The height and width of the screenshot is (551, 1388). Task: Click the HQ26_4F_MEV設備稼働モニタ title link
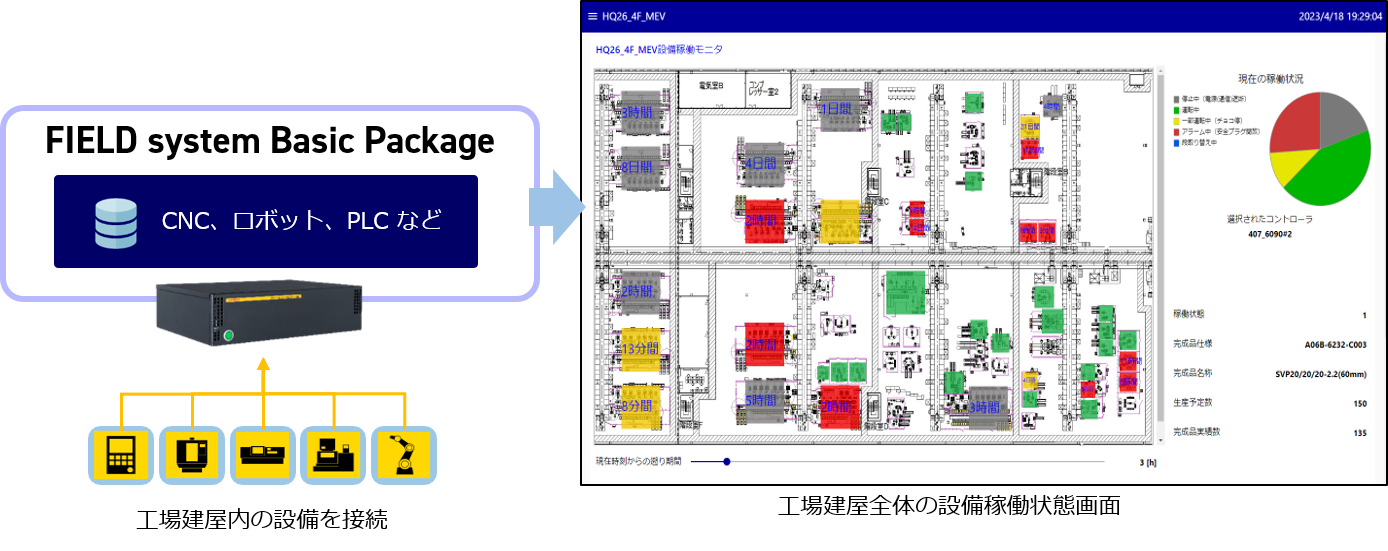[658, 49]
